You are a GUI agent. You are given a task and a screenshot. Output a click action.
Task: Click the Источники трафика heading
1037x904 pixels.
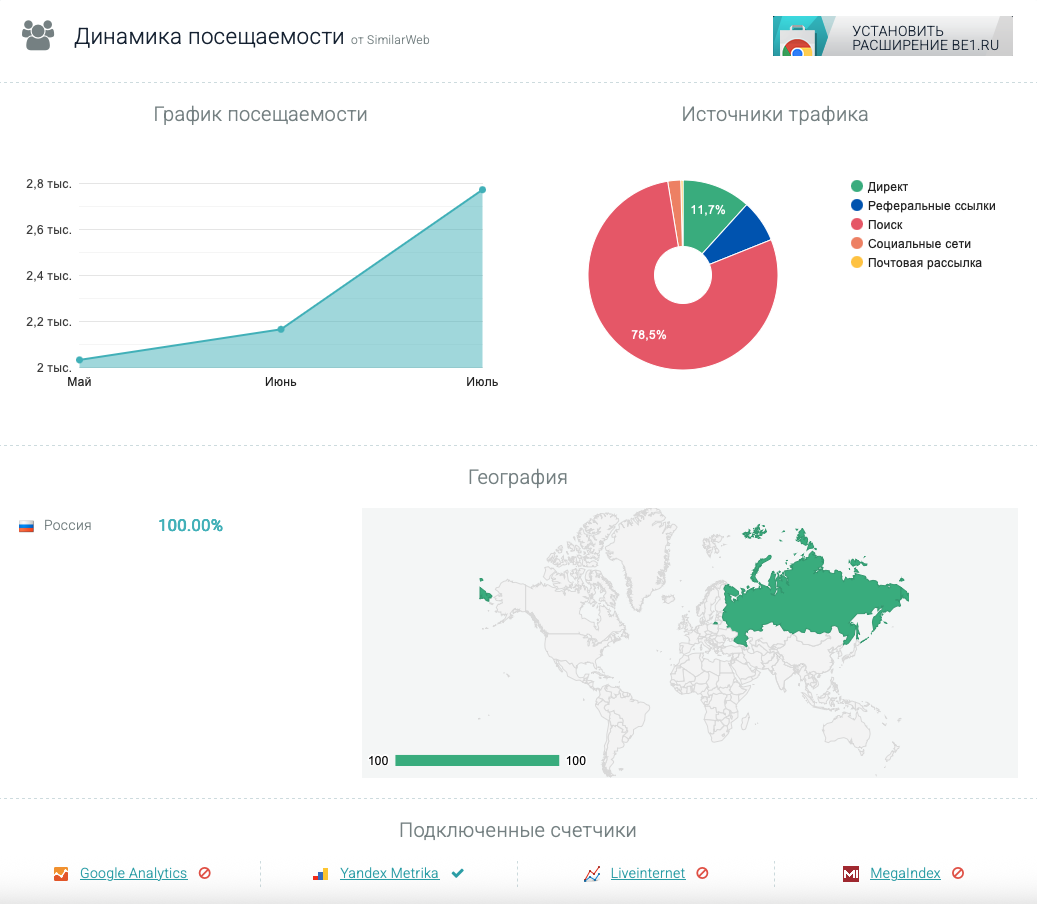click(x=774, y=114)
